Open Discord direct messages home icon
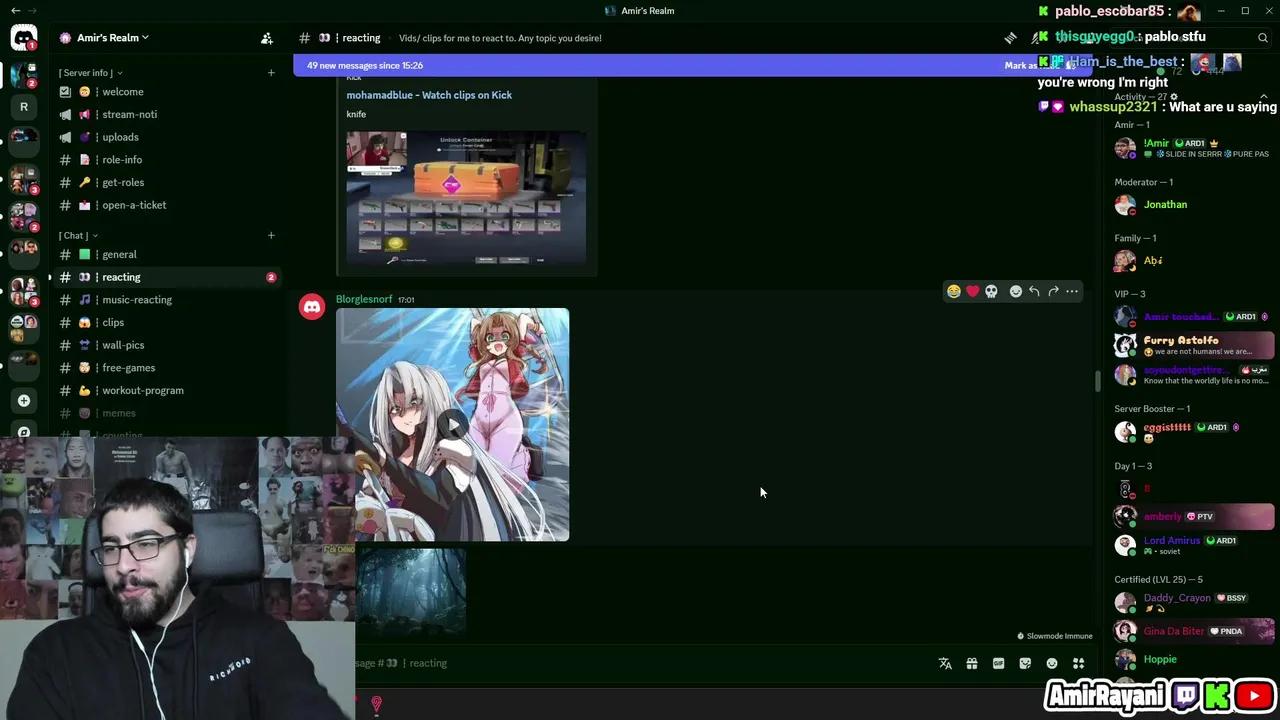 pos(24,38)
